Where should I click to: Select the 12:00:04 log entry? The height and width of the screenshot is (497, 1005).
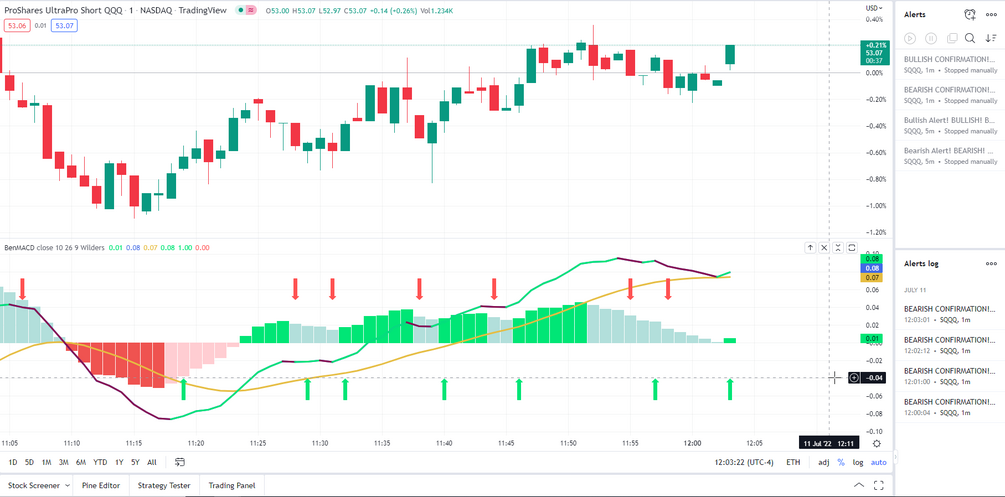950,407
